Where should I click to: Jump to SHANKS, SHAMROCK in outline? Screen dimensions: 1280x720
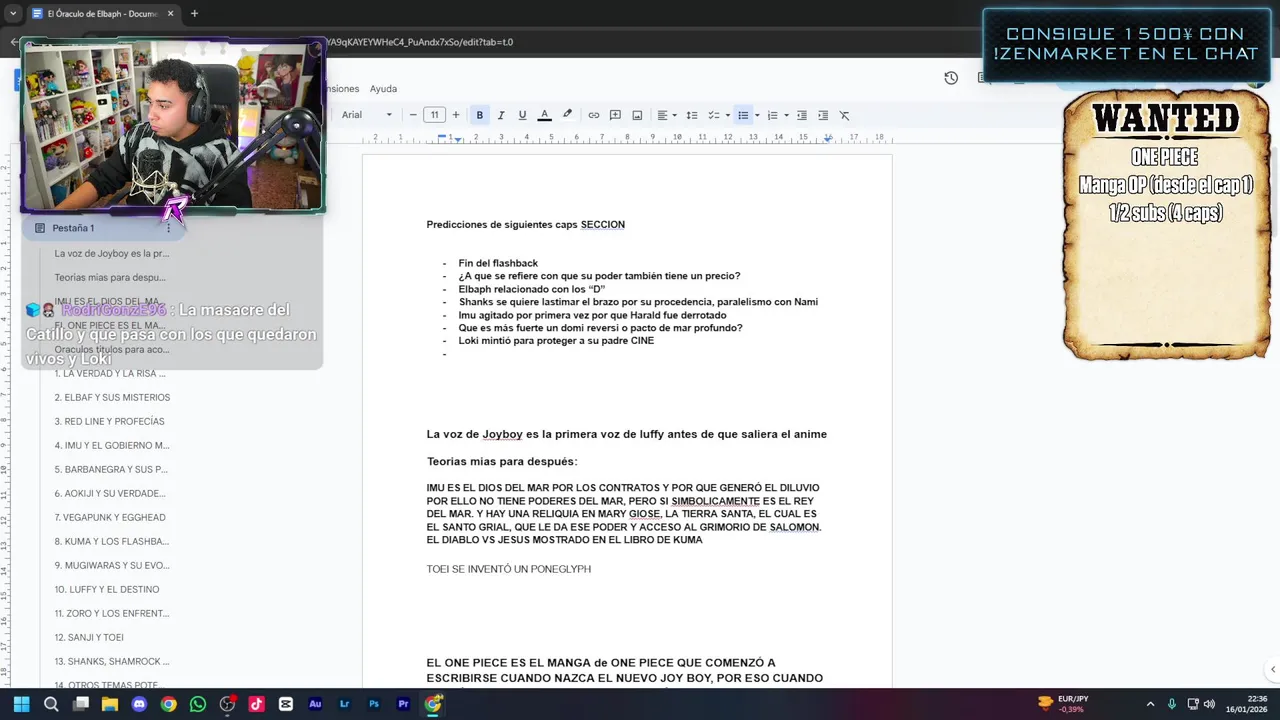click(111, 661)
